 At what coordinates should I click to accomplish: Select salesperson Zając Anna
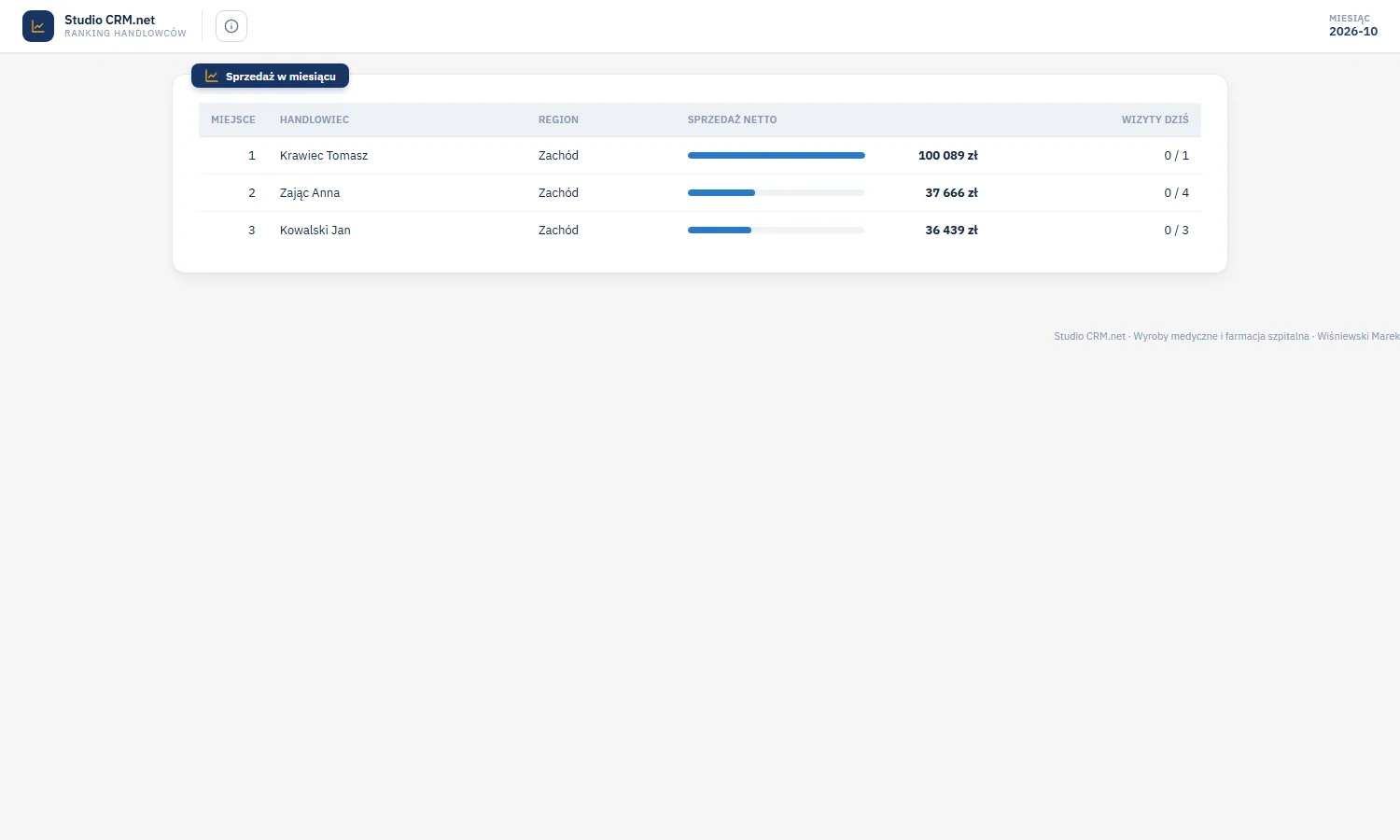(310, 193)
